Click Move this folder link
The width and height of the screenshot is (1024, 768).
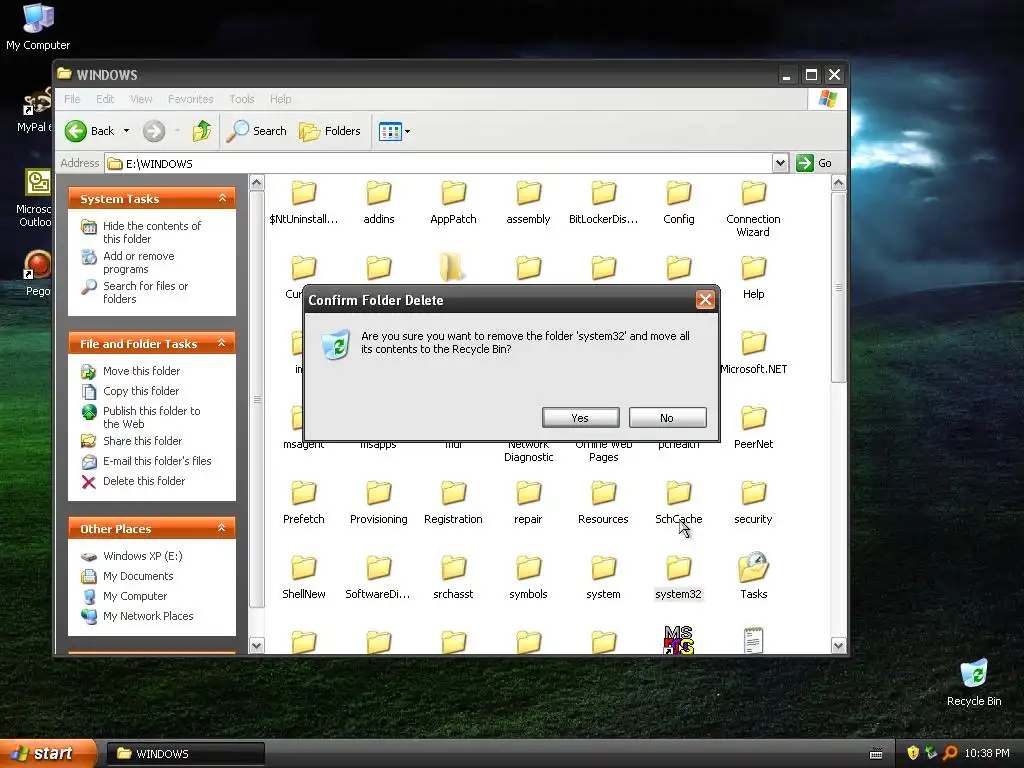click(141, 371)
